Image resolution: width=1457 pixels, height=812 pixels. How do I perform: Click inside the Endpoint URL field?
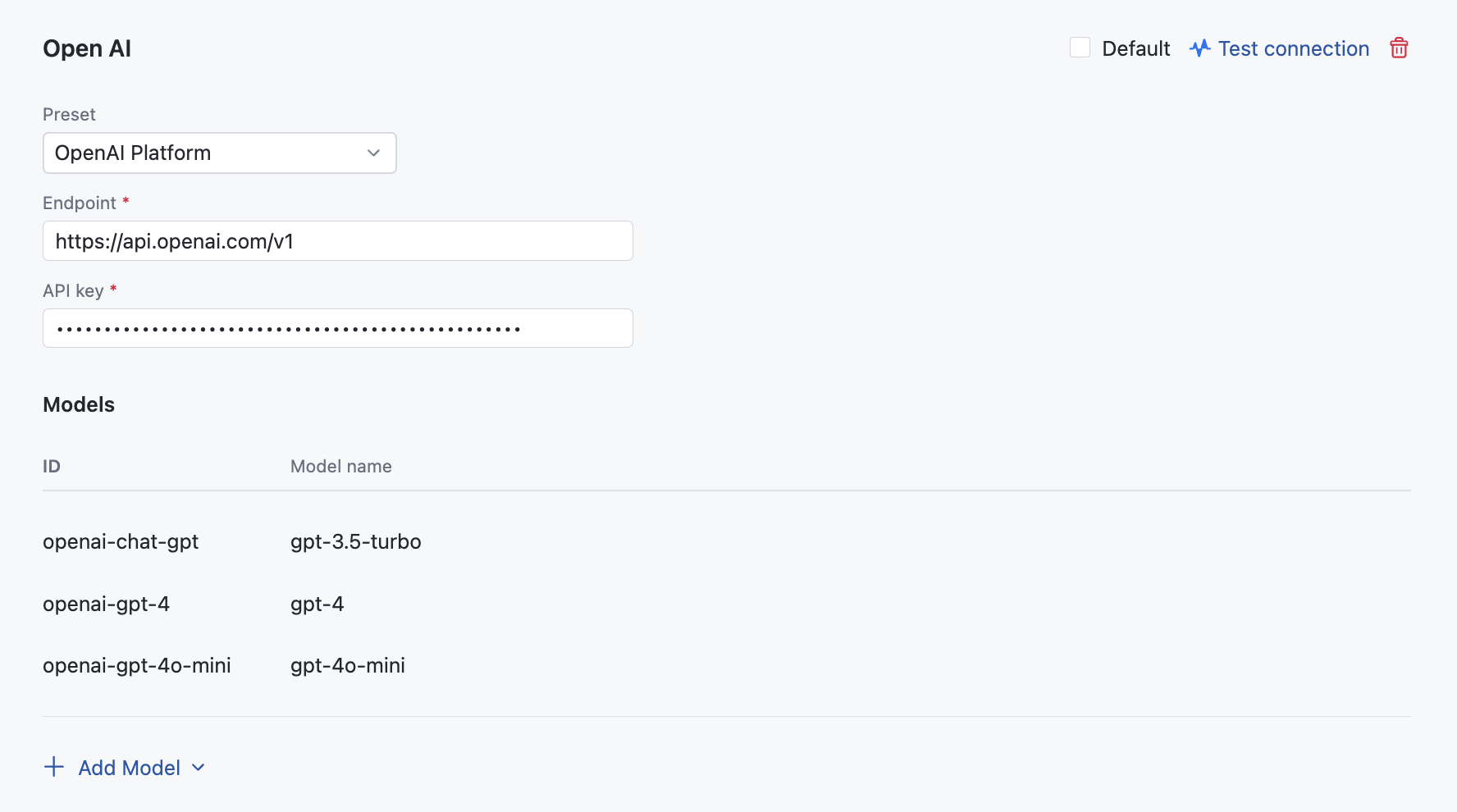(337, 240)
